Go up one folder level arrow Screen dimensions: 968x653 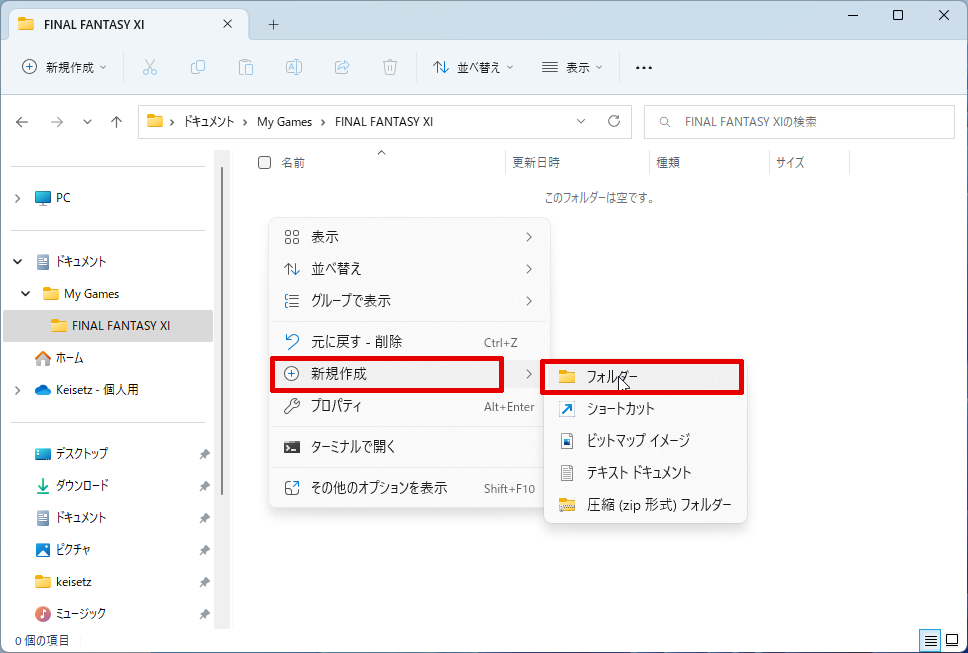tap(116, 122)
